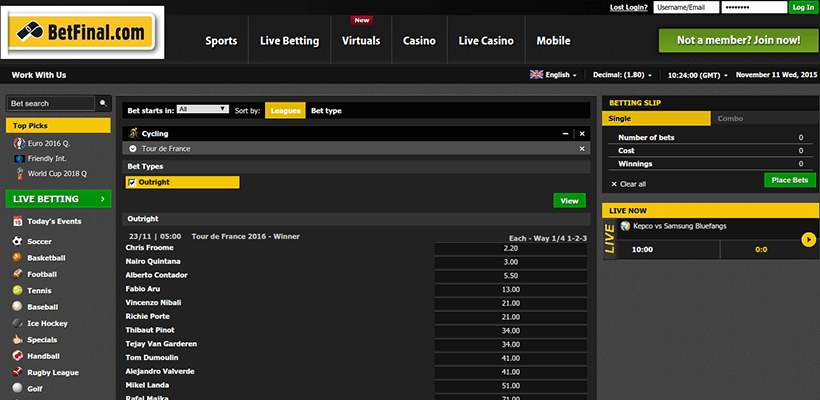This screenshot has width=820, height=400.
Task: Collapse the Tour de France expander arrow
Action: click(133, 148)
